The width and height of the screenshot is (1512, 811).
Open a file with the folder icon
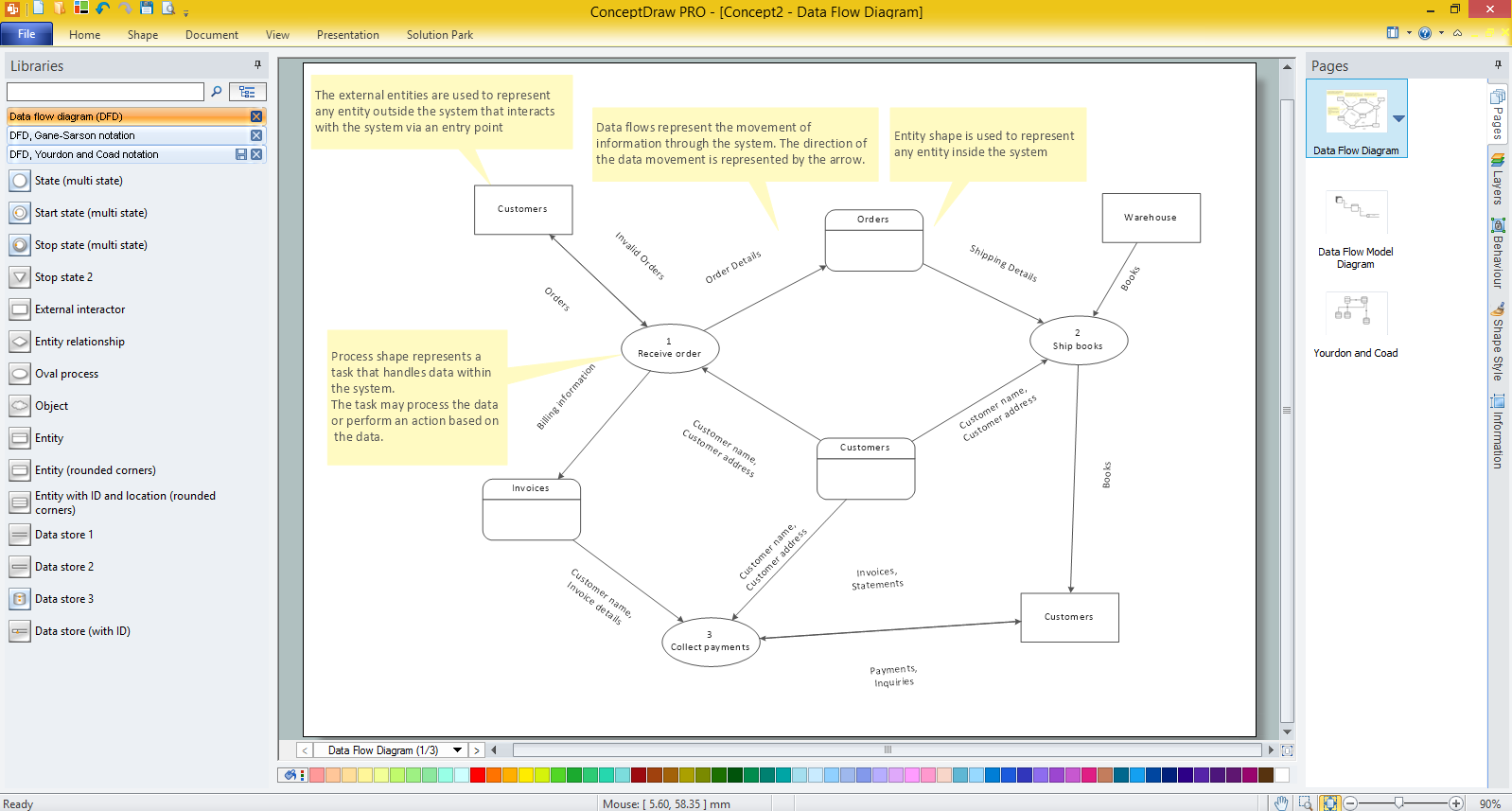coord(60,9)
